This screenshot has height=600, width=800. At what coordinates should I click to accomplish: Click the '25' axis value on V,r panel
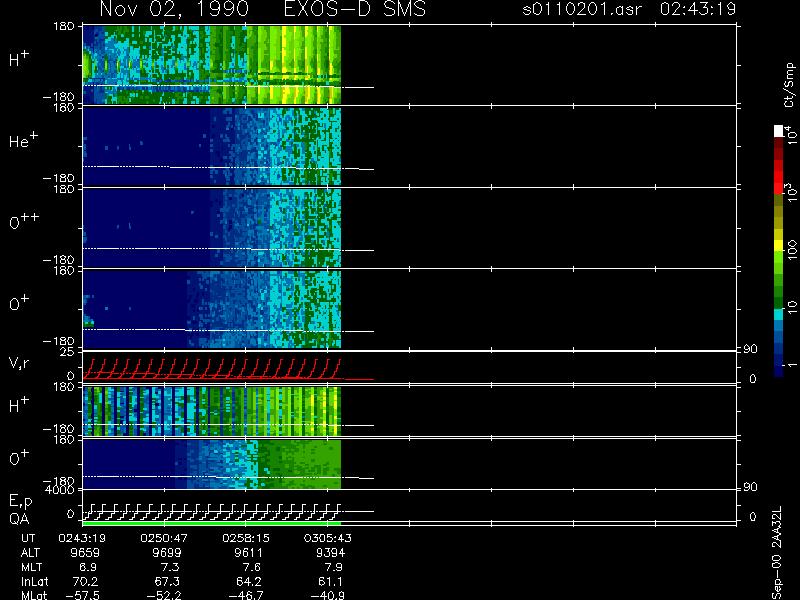(68, 352)
